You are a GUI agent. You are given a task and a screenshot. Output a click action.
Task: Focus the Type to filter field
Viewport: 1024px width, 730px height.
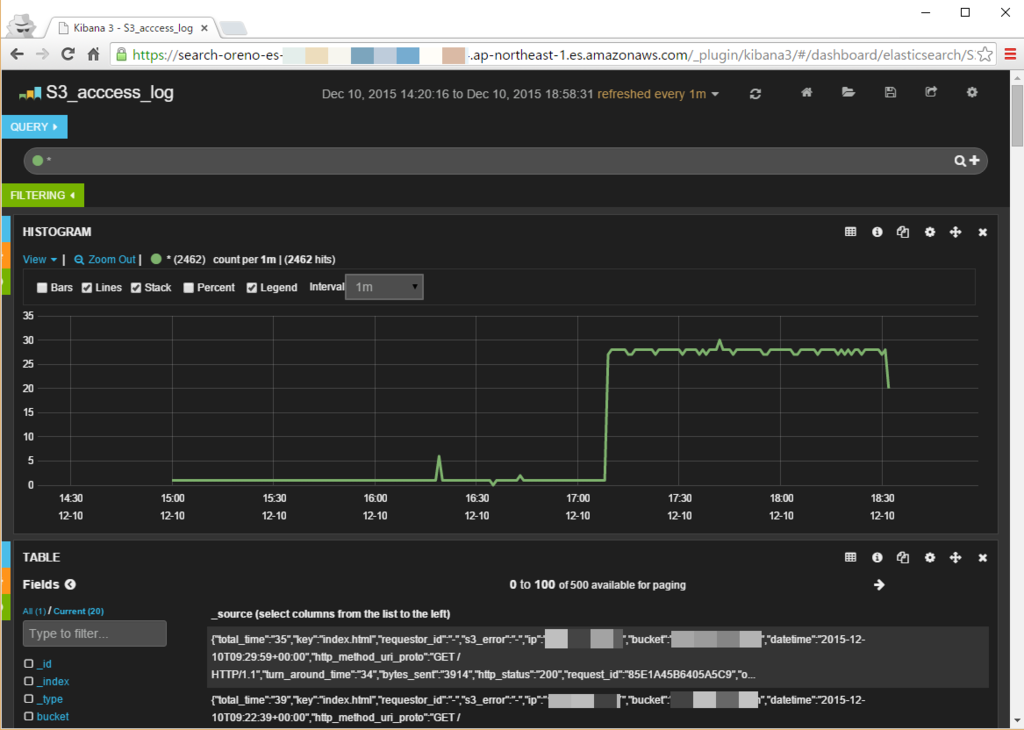(95, 633)
